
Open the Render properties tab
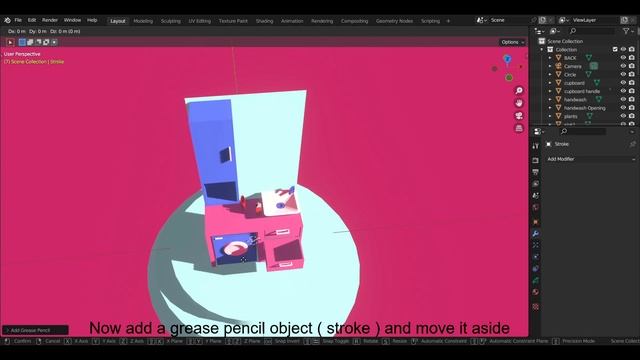(536, 160)
